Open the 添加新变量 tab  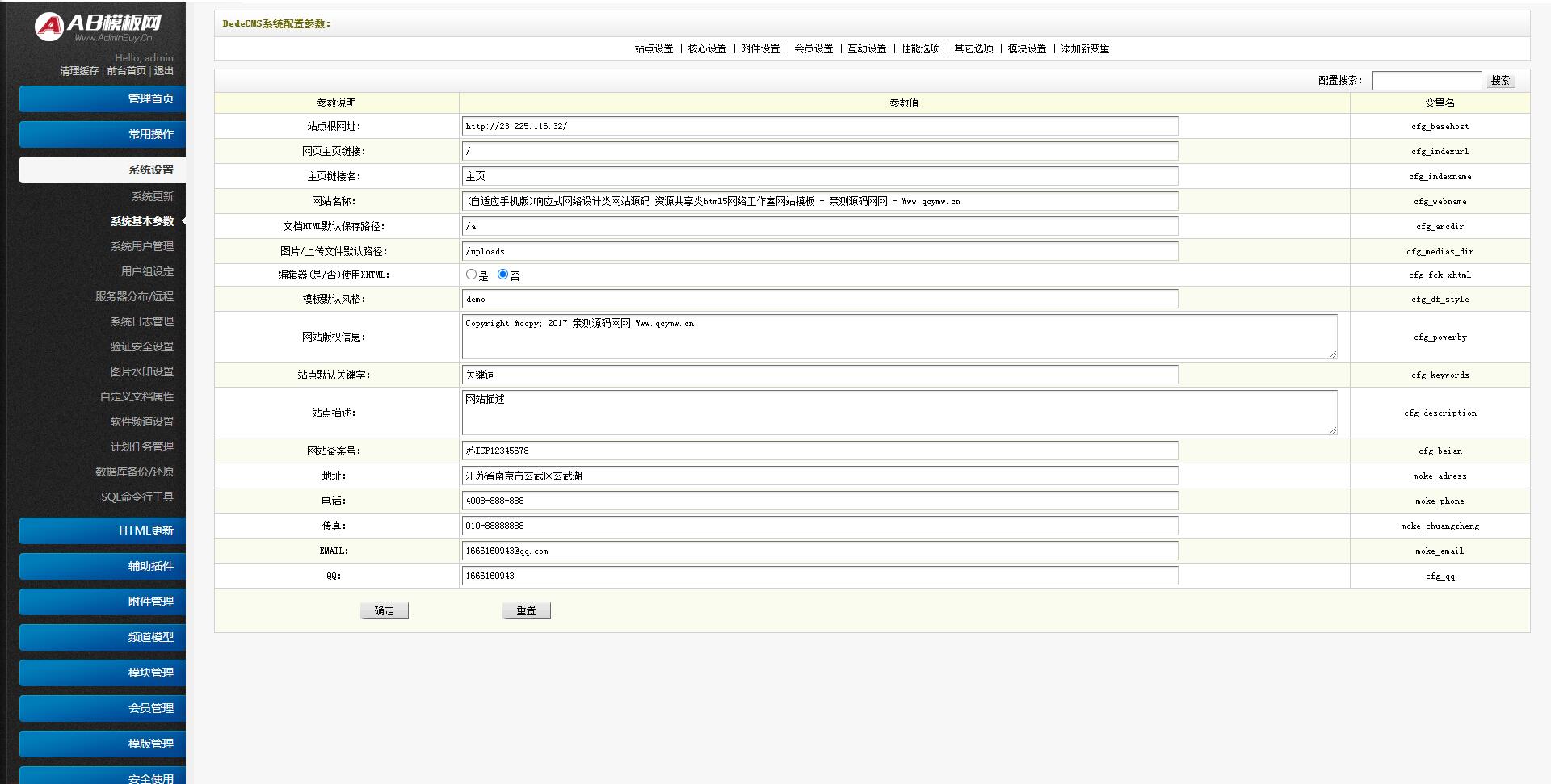pyautogui.click(x=1085, y=48)
